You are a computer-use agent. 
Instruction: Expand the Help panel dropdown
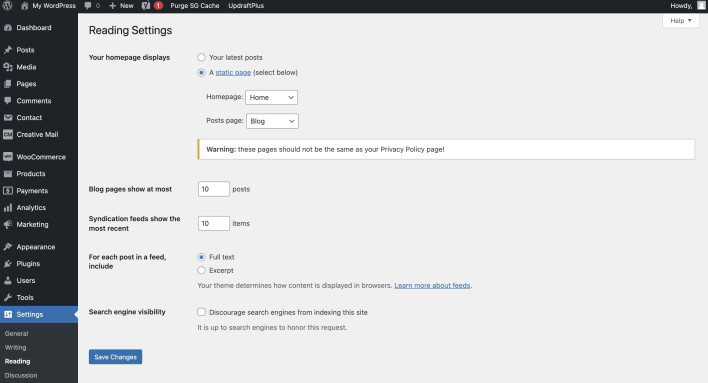click(680, 21)
